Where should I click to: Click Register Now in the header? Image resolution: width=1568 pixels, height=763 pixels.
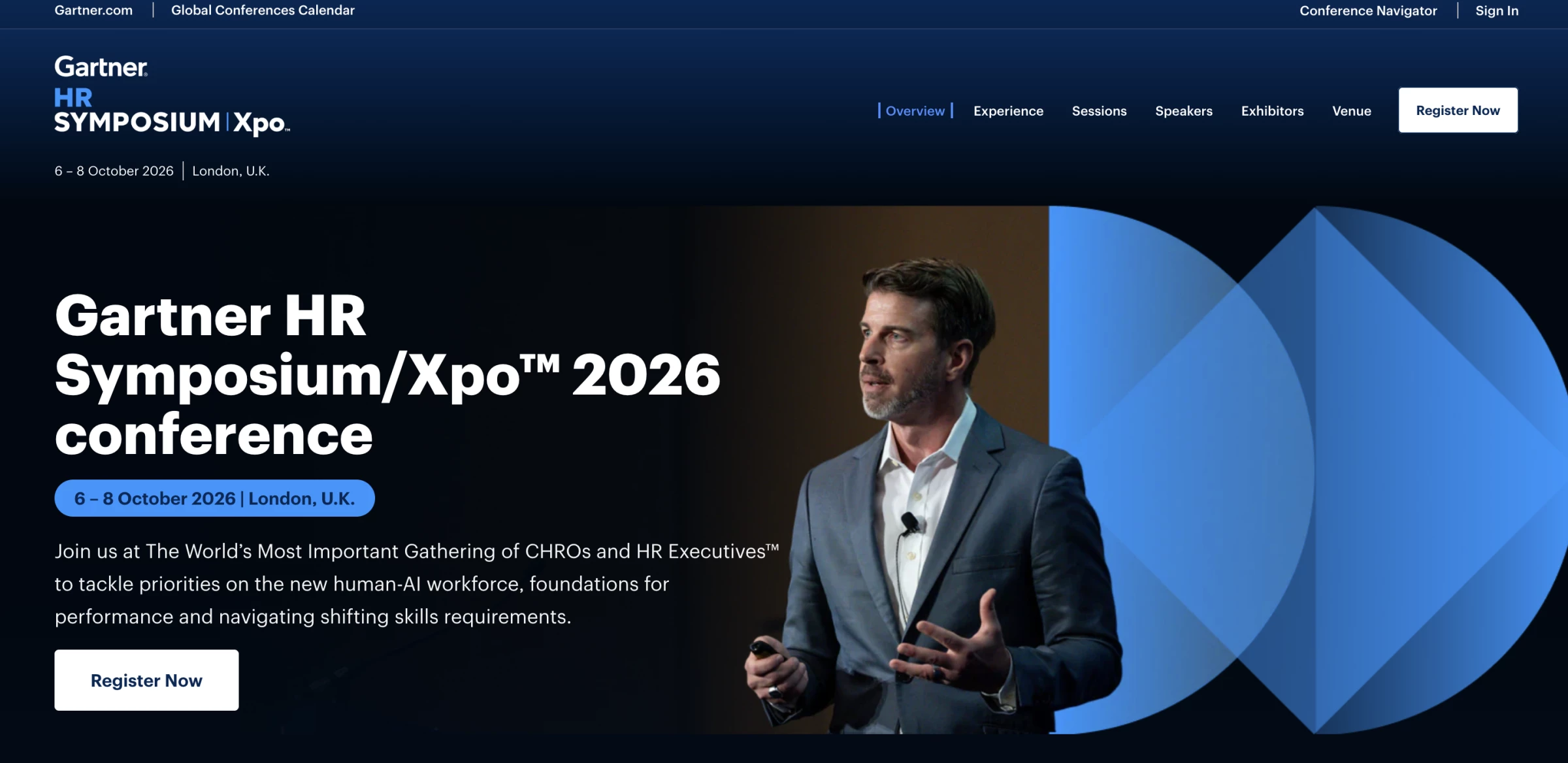1458,110
